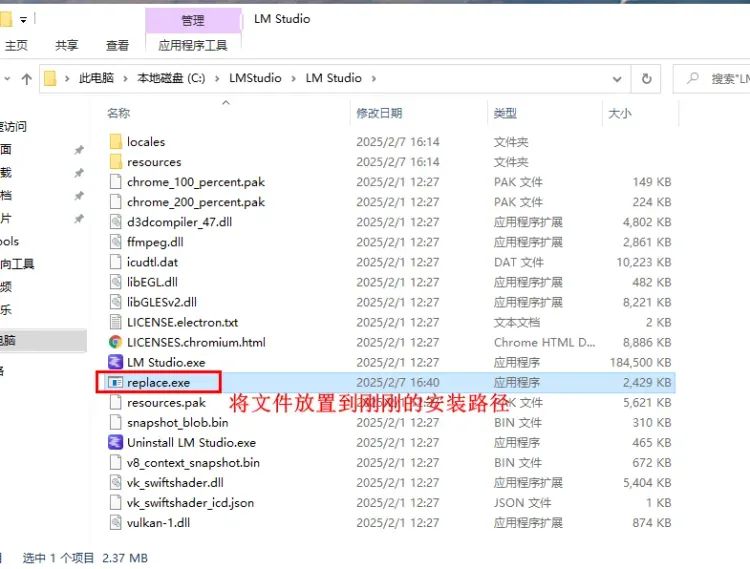Navigate to 本地磁盘 (C:) in breadcrumb
Image resolution: width=750 pixels, height=569 pixels.
coord(171,78)
